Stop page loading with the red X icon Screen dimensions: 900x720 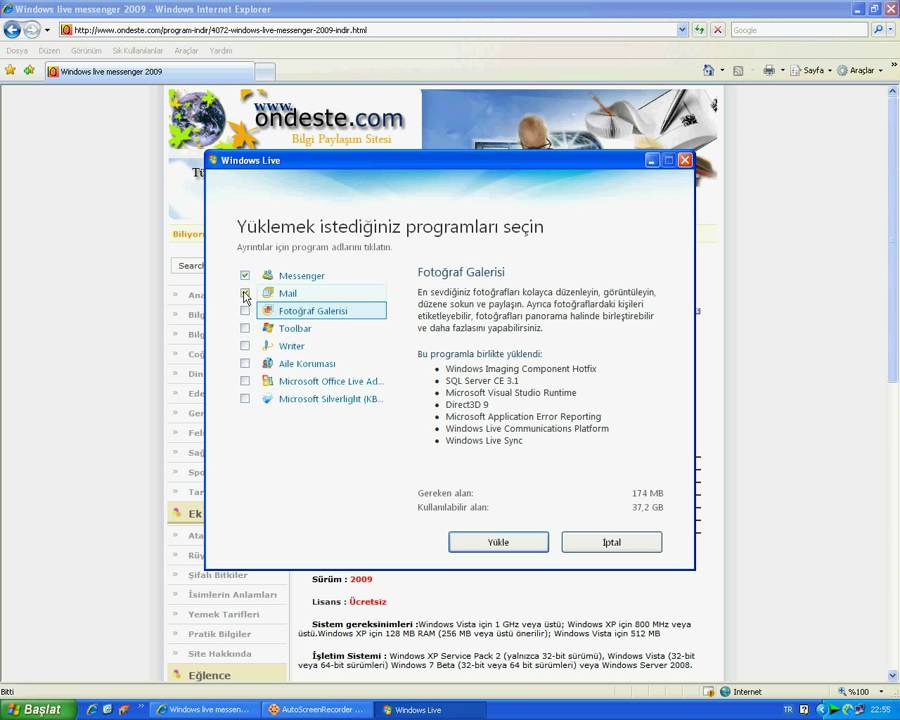pyautogui.click(x=717, y=30)
